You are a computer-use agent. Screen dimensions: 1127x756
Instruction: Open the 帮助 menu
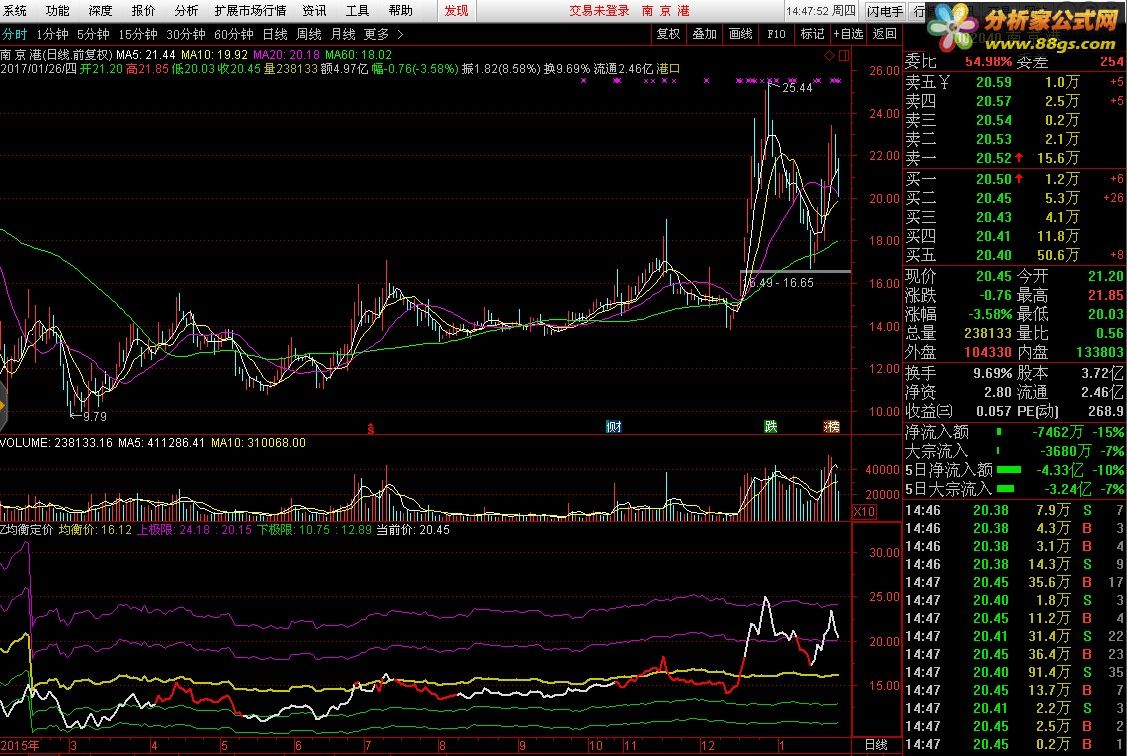coord(400,10)
